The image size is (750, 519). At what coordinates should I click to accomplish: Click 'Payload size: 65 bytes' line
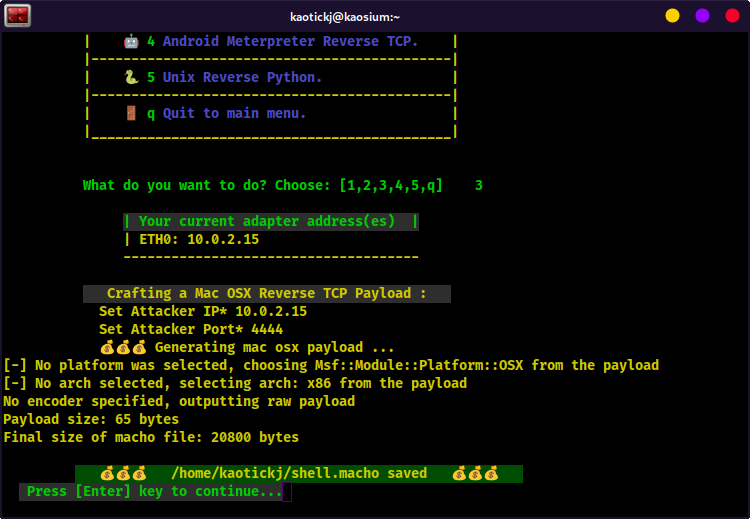(x=91, y=420)
